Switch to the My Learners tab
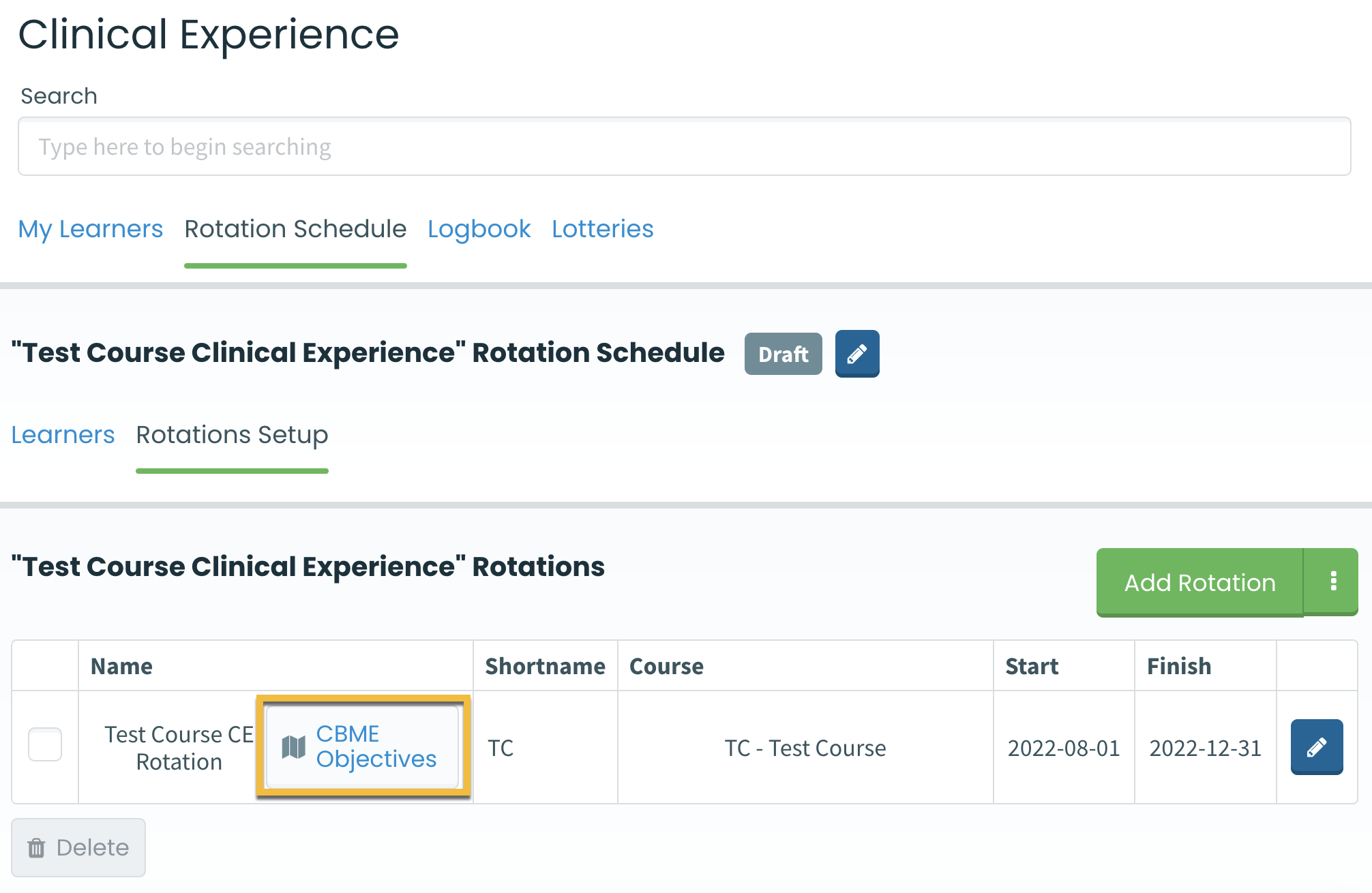 (91, 229)
